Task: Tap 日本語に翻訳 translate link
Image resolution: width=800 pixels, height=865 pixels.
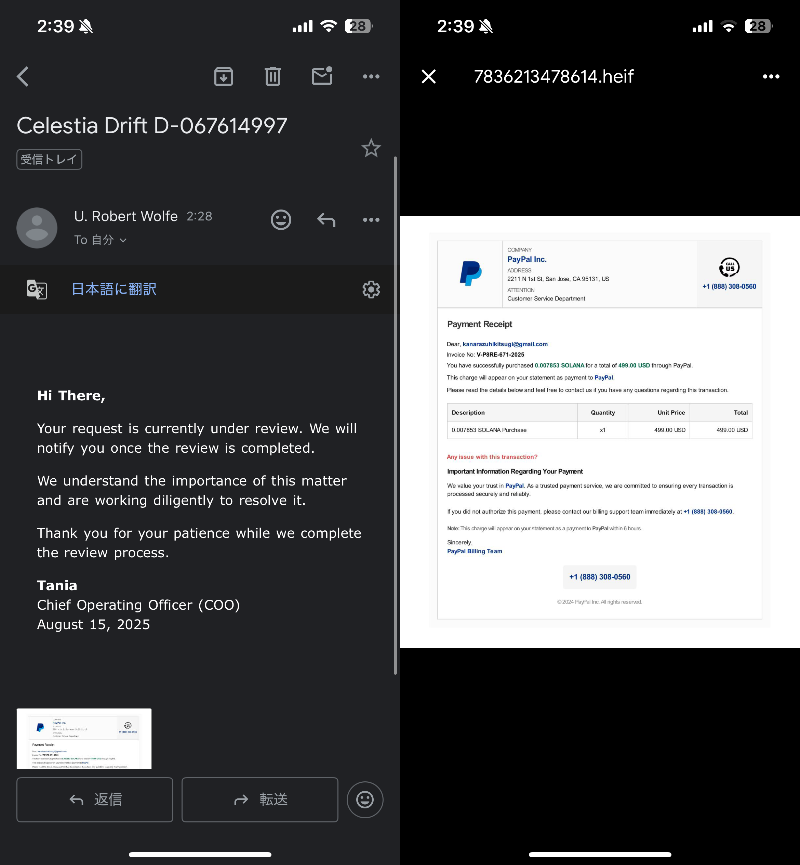Action: 114,289
